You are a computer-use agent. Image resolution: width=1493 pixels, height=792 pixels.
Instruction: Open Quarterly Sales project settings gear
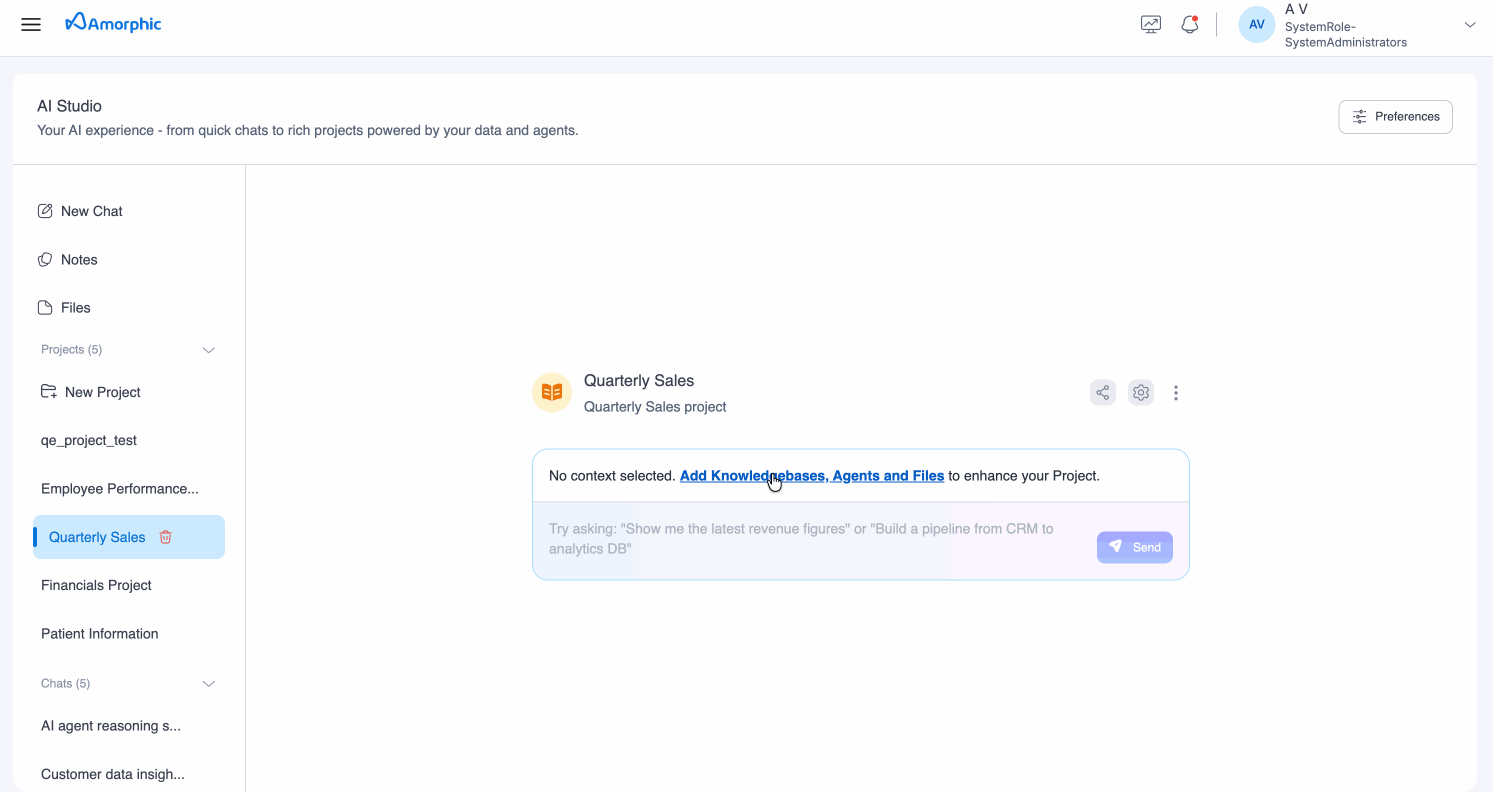tap(1140, 392)
